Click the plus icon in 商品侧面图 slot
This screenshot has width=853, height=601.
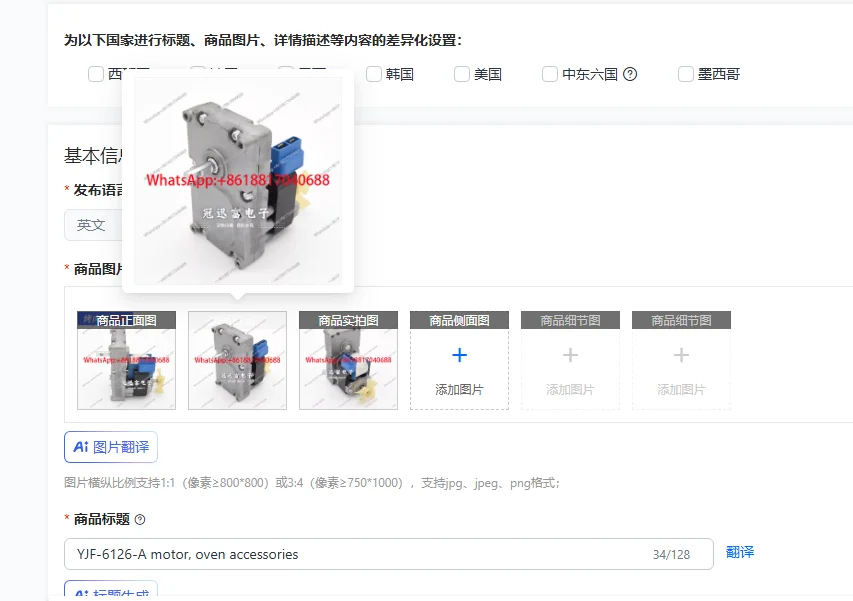coord(460,355)
